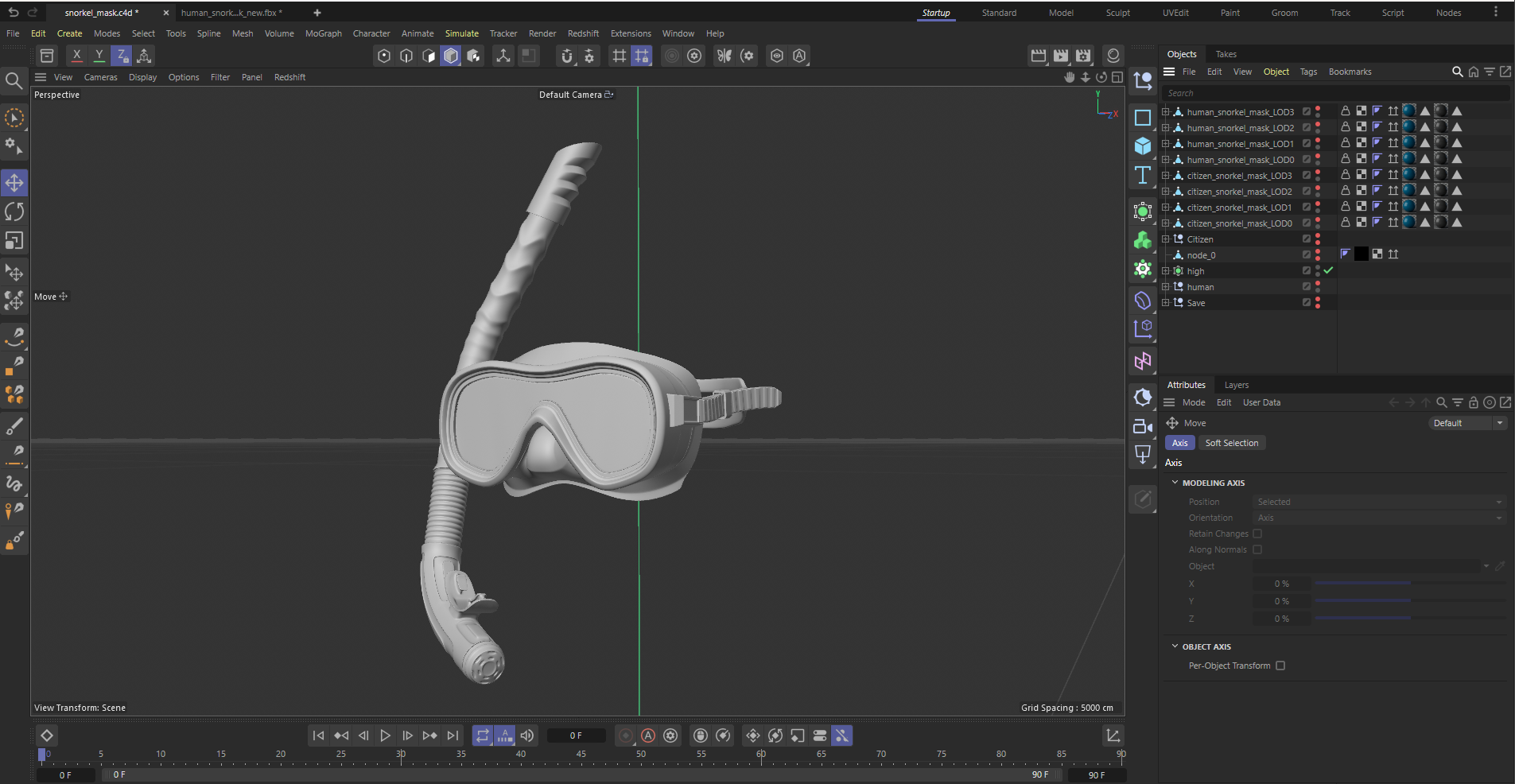Select the Rotate tool in left toolbar
The height and width of the screenshot is (784, 1515).
[14, 212]
